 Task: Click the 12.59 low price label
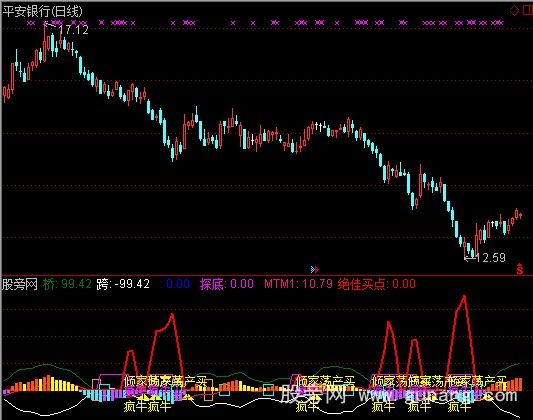pyautogui.click(x=491, y=258)
